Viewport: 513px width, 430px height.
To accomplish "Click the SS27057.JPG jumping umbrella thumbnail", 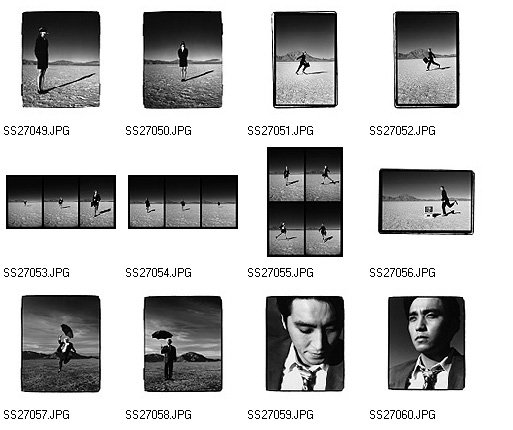I will coord(61,343).
